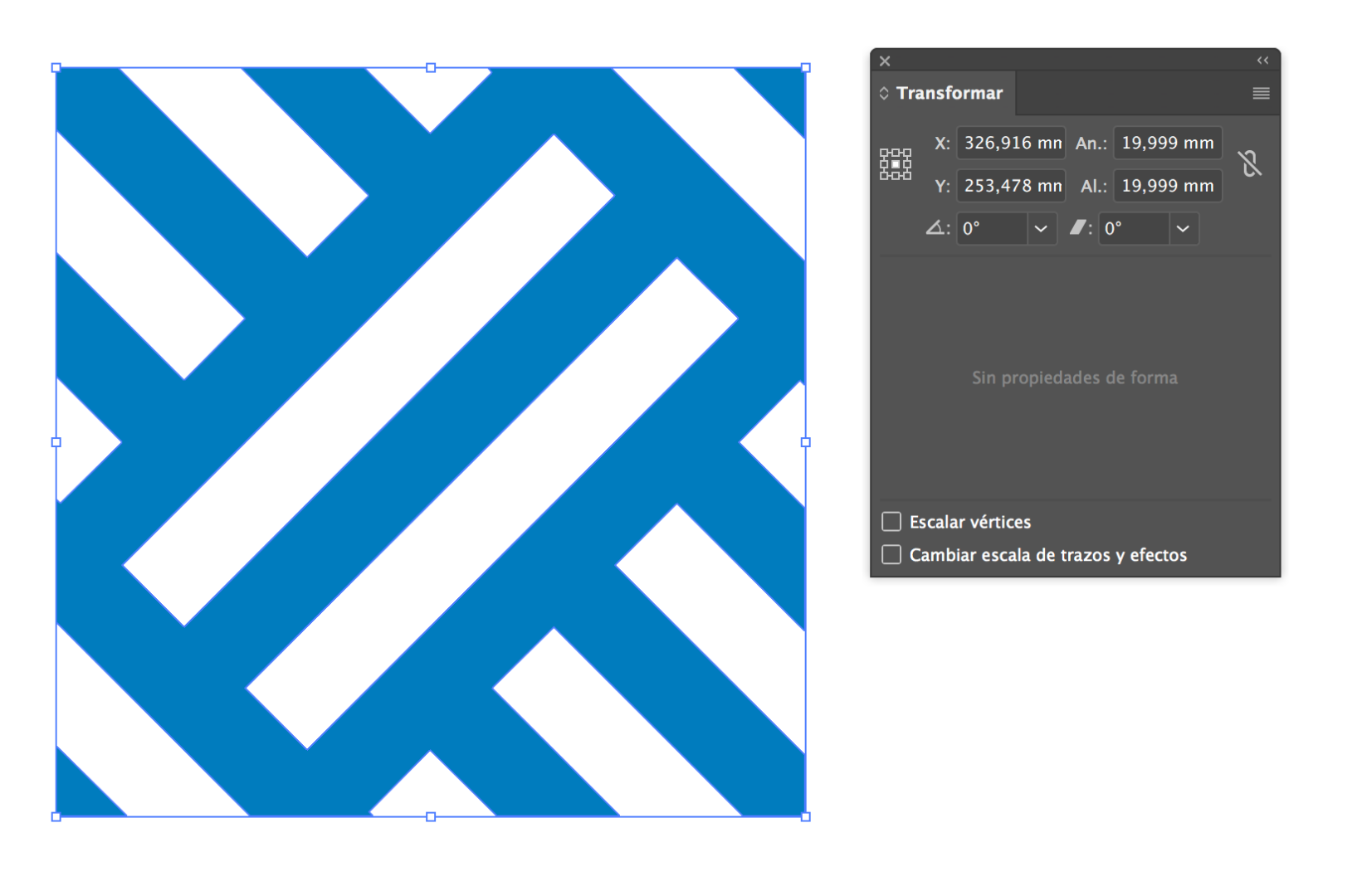Click the bottom-left selection handle of artwork
The width and height of the screenshot is (1362, 896).
coord(56,816)
